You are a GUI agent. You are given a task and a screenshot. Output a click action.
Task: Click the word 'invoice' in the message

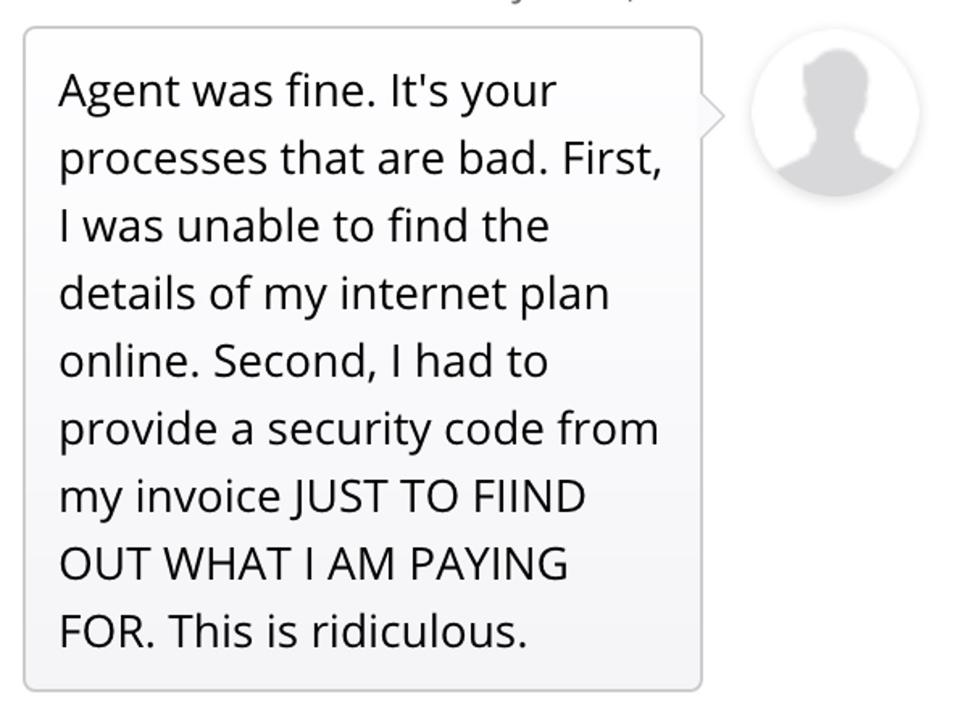click(208, 496)
